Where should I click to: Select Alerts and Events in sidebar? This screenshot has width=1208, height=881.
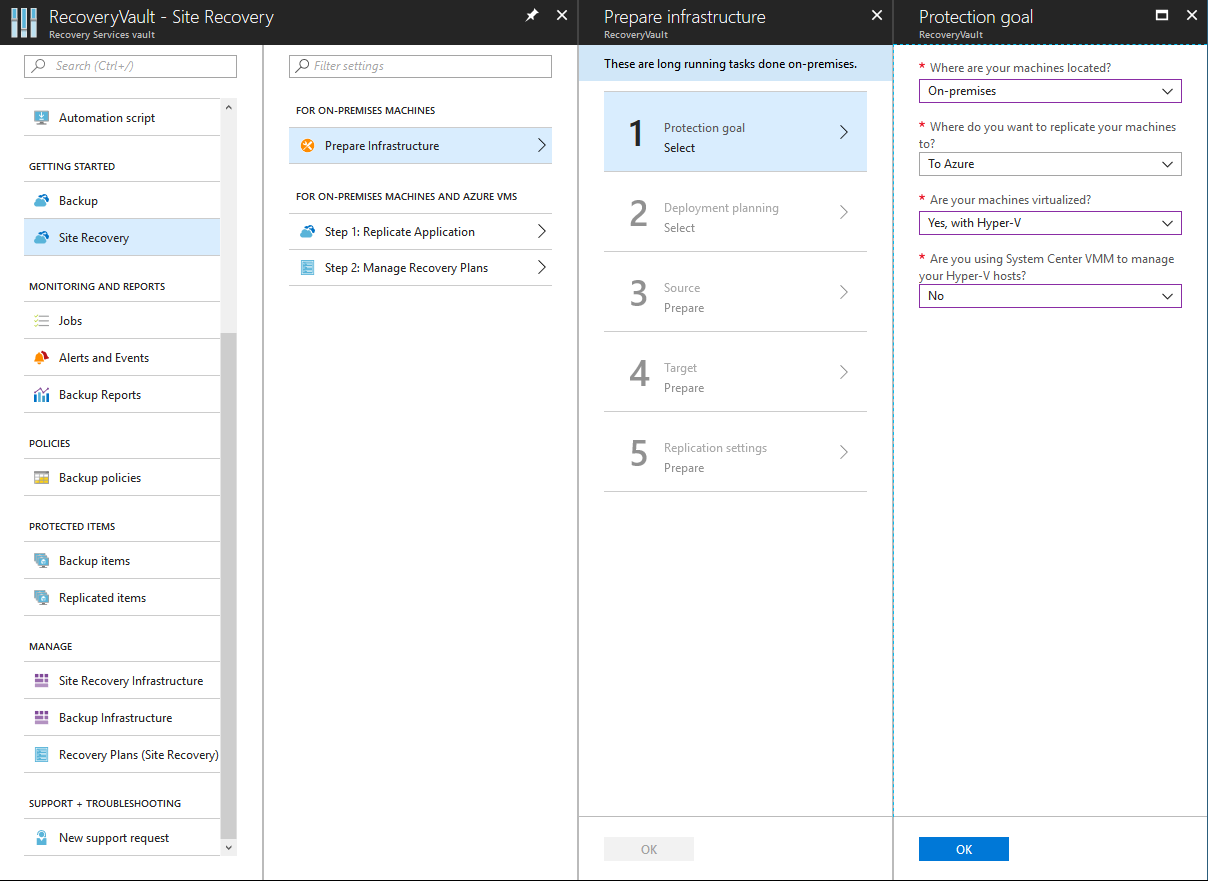click(x=122, y=357)
